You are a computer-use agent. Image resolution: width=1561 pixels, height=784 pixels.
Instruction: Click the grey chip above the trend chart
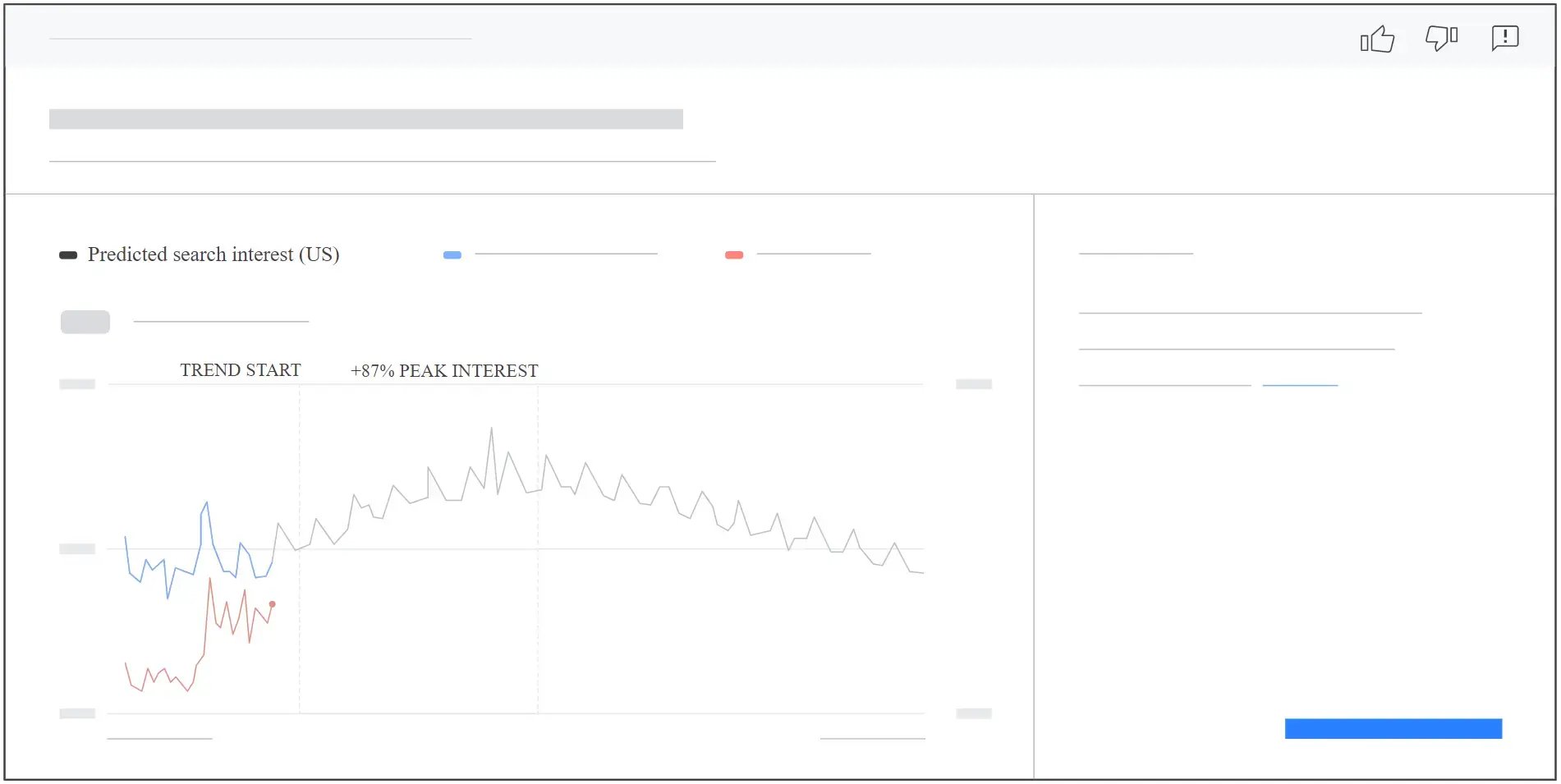pos(85,321)
